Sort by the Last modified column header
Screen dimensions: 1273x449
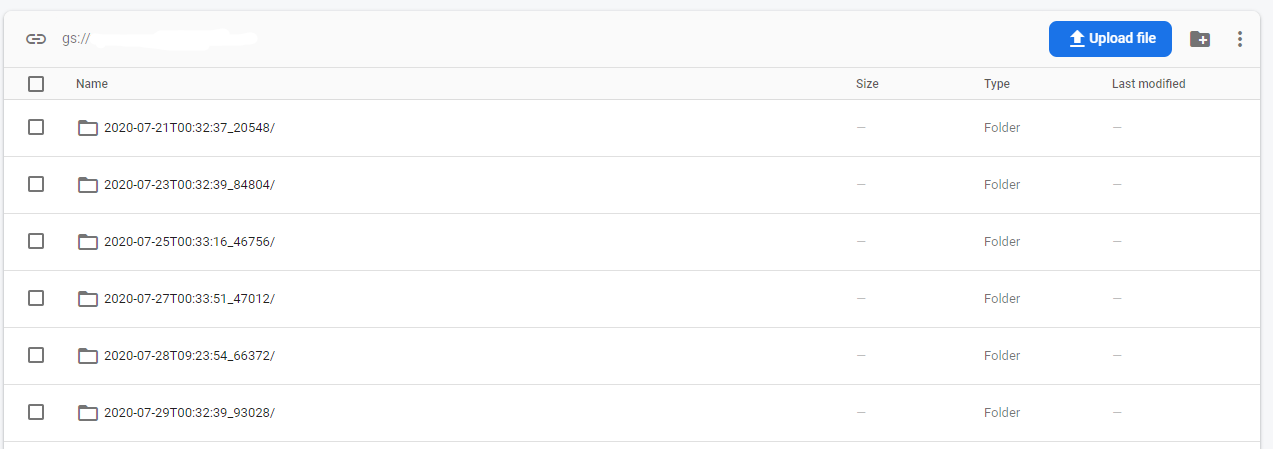coord(1148,84)
